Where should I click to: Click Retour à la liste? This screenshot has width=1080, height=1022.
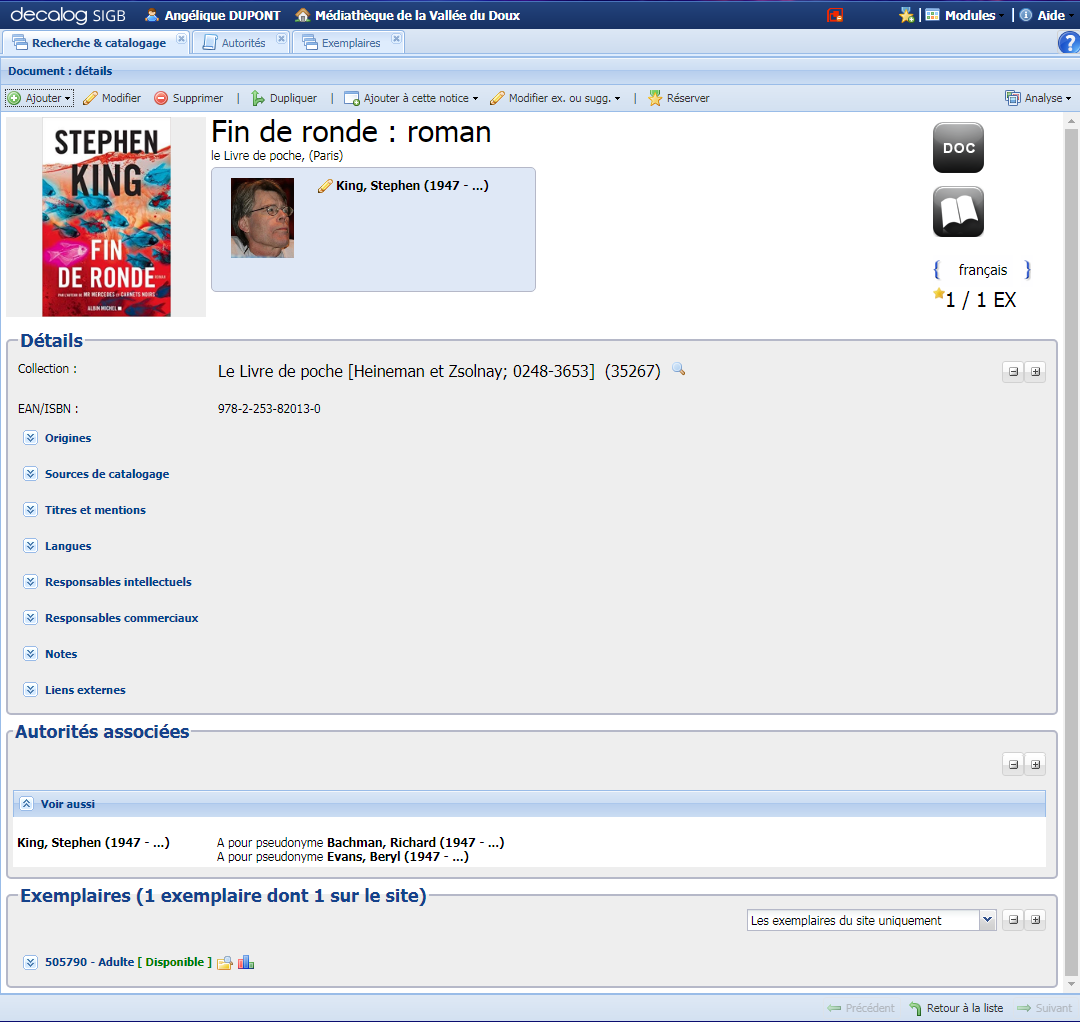coord(956,1008)
